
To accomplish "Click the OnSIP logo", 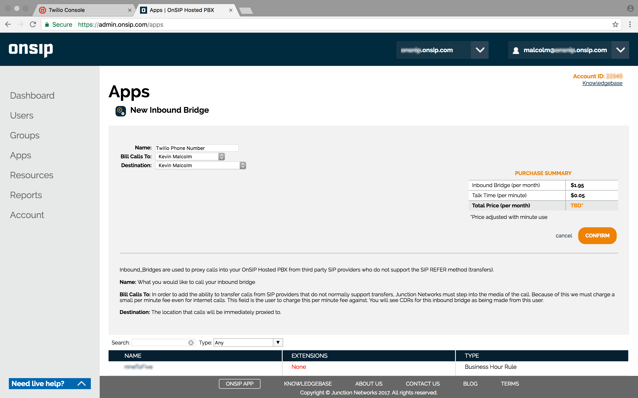I will [31, 50].
